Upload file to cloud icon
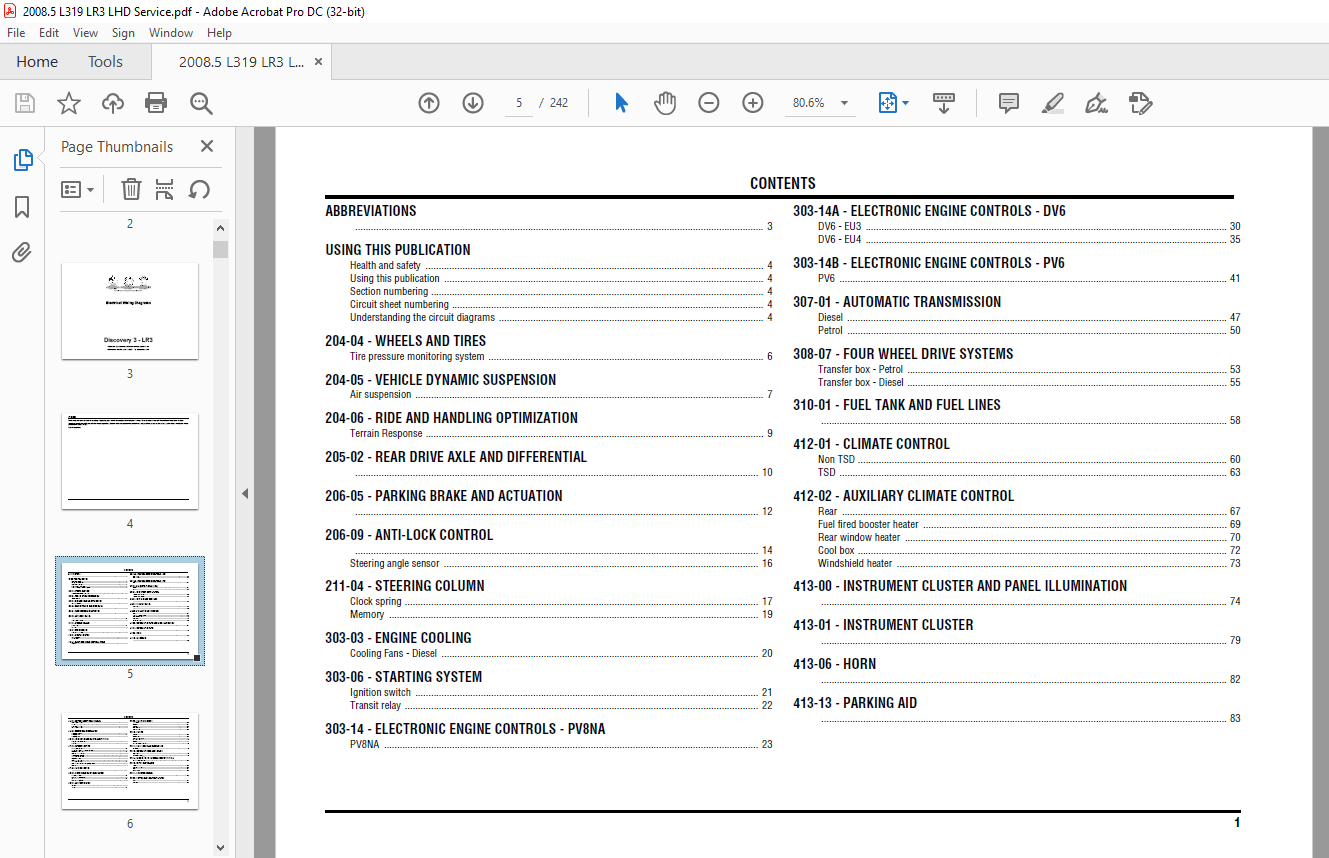1329x858 pixels. click(113, 103)
